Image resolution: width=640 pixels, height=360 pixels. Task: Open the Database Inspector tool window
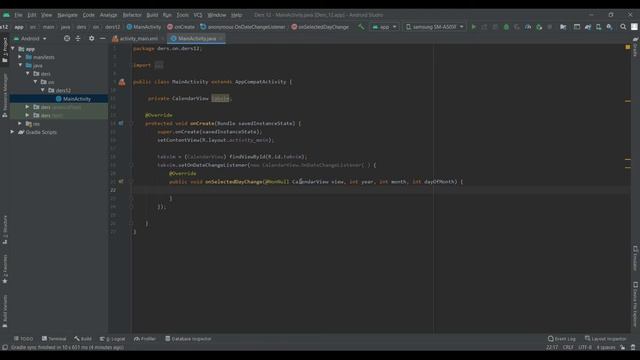click(x=188, y=339)
